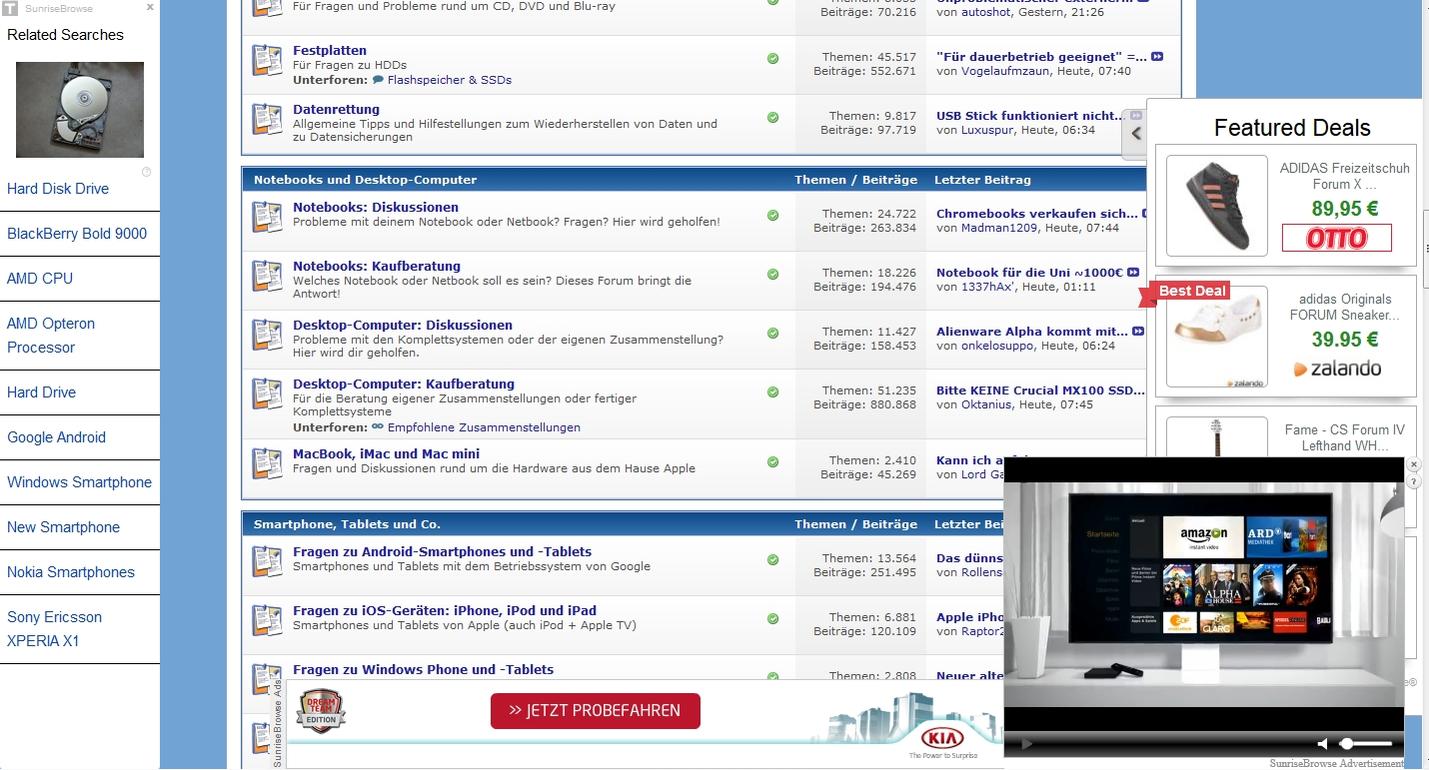Play the video advertisement
The image size is (1429, 770).
1026,744
